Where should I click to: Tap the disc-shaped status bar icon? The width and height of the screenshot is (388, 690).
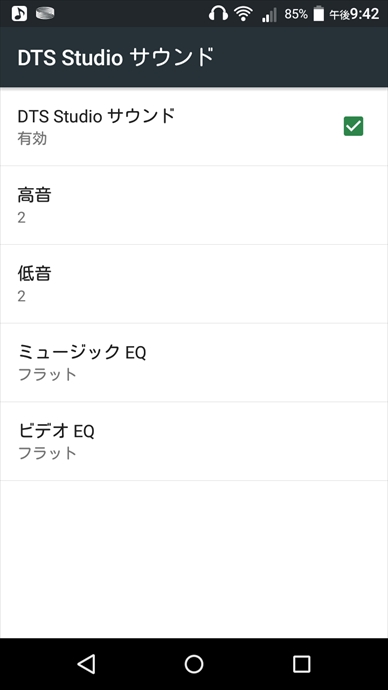[x=45, y=13]
